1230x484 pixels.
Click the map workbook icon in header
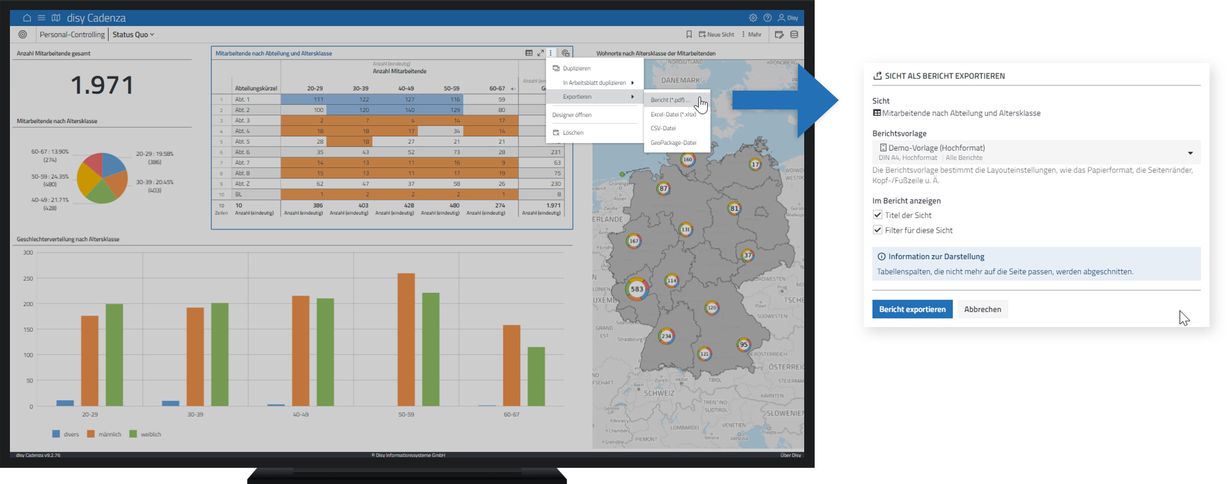click(x=55, y=18)
